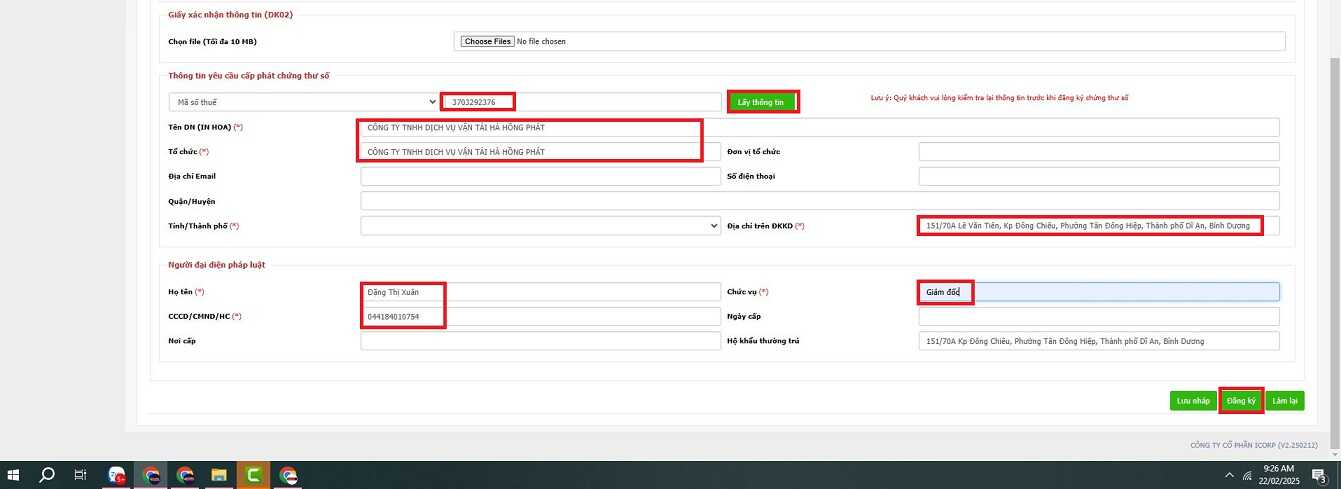The width and height of the screenshot is (1341, 489).
Task: Open Task View on the taskbar
Action: coord(80,476)
